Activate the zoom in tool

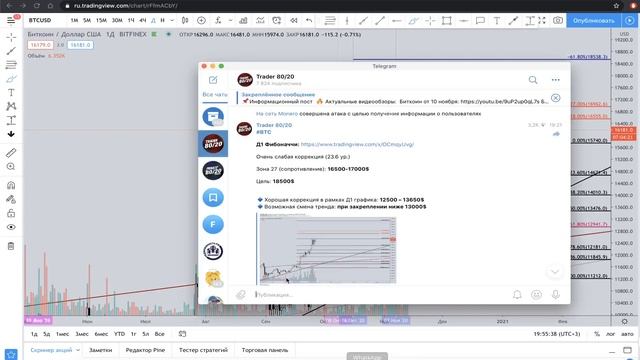11,167
